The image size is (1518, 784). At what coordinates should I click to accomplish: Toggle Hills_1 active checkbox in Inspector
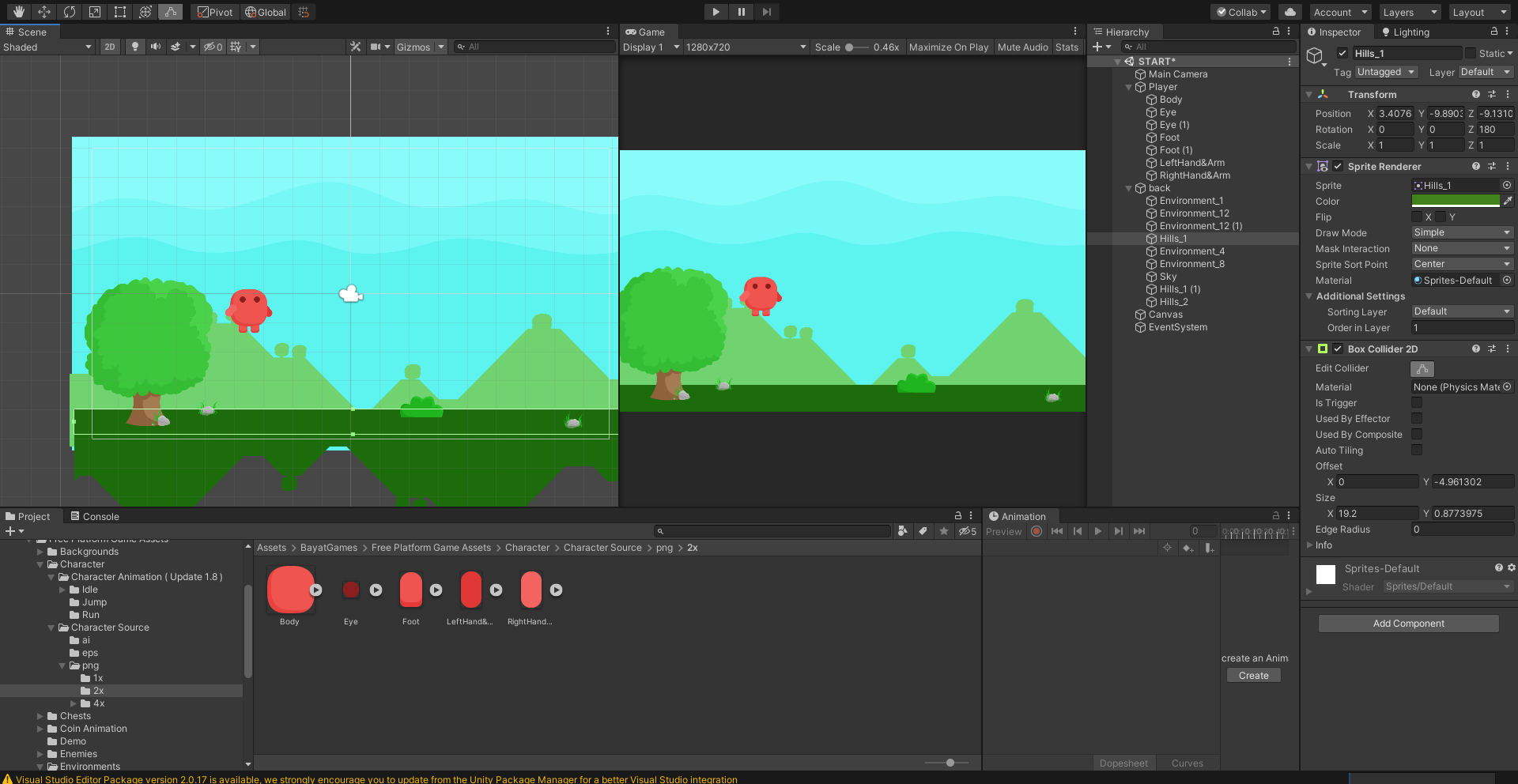tap(1342, 53)
